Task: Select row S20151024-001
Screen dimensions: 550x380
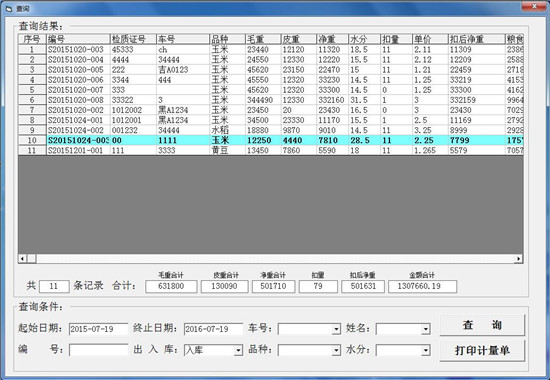Action: pyautogui.click(x=270, y=120)
